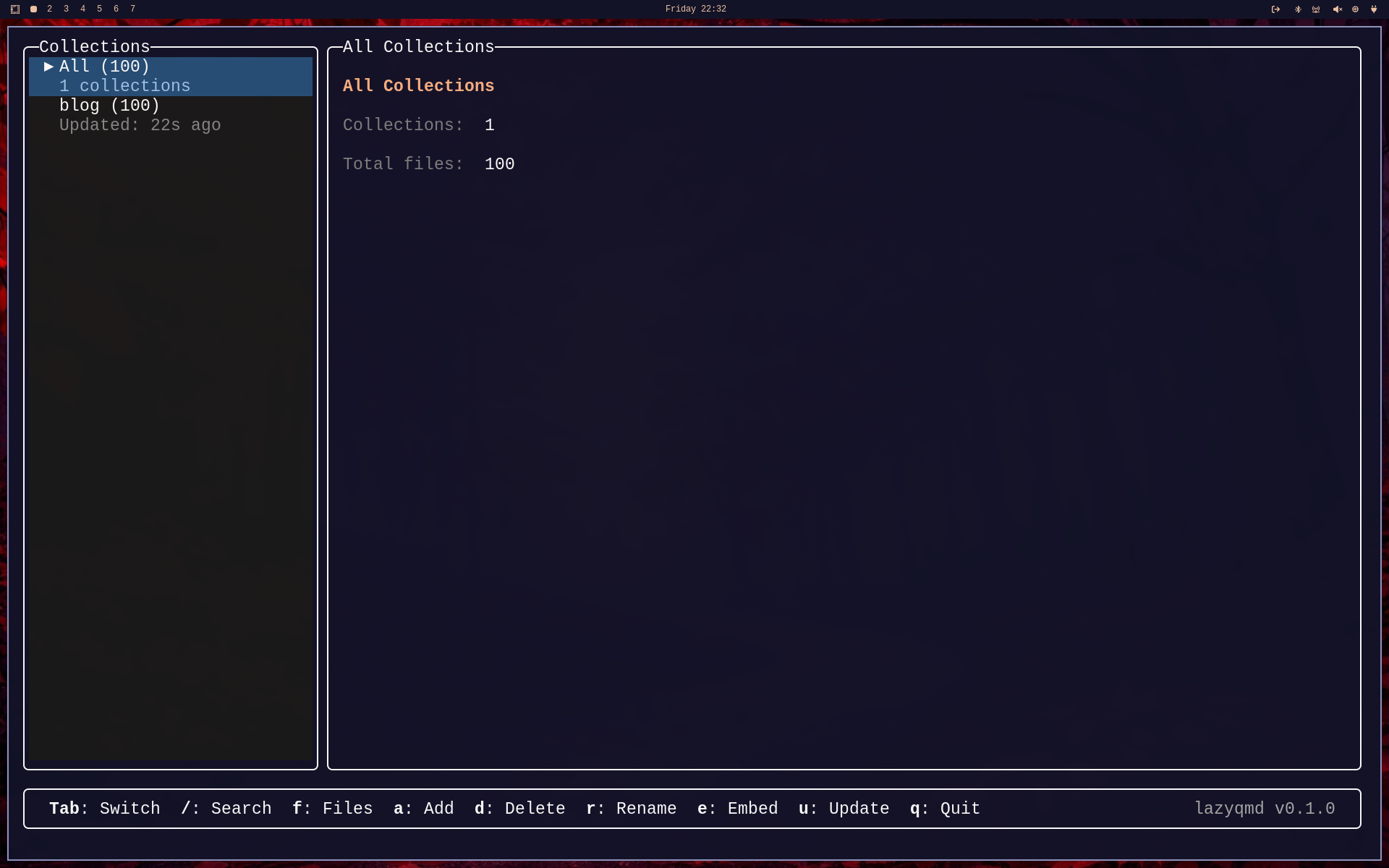Viewport: 1389px width, 868px height.
Task: Select the All (100) collections entry
Action: click(x=104, y=67)
